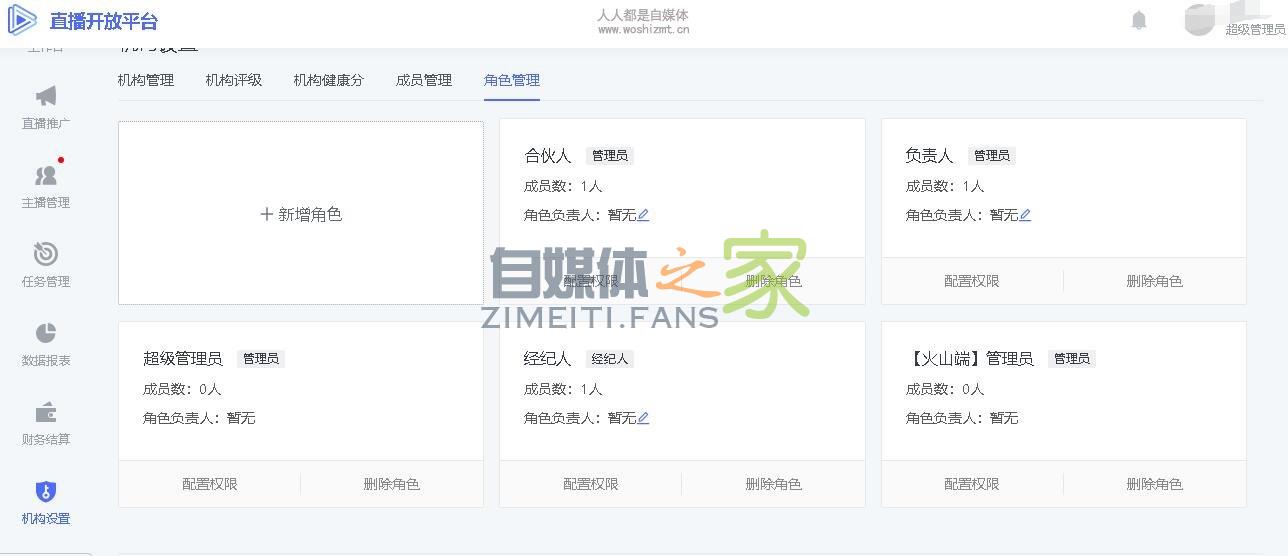Open 数据报表 pie chart icon
Image resolution: width=1288 pixels, height=556 pixels.
46,333
